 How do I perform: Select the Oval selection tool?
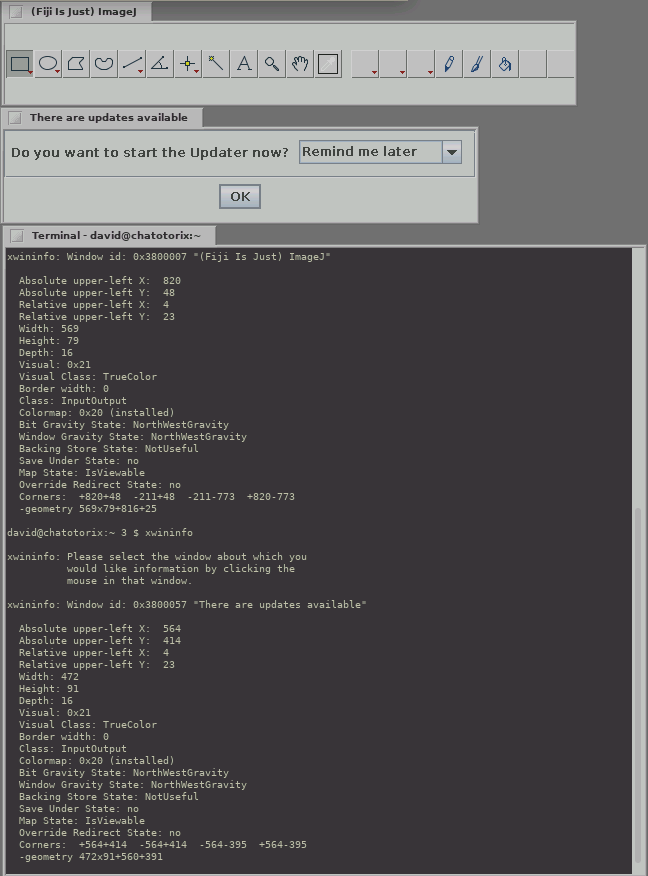[x=48, y=65]
